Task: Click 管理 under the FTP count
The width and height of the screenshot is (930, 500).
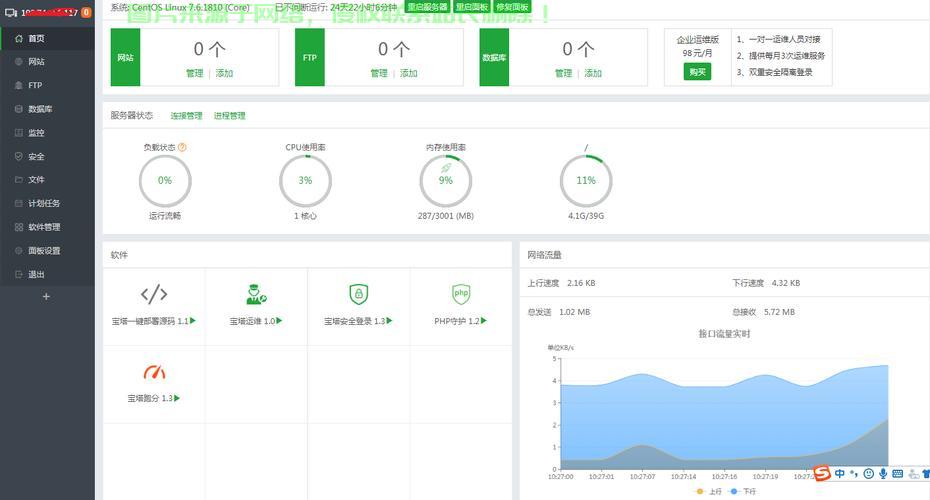Action: (379, 73)
